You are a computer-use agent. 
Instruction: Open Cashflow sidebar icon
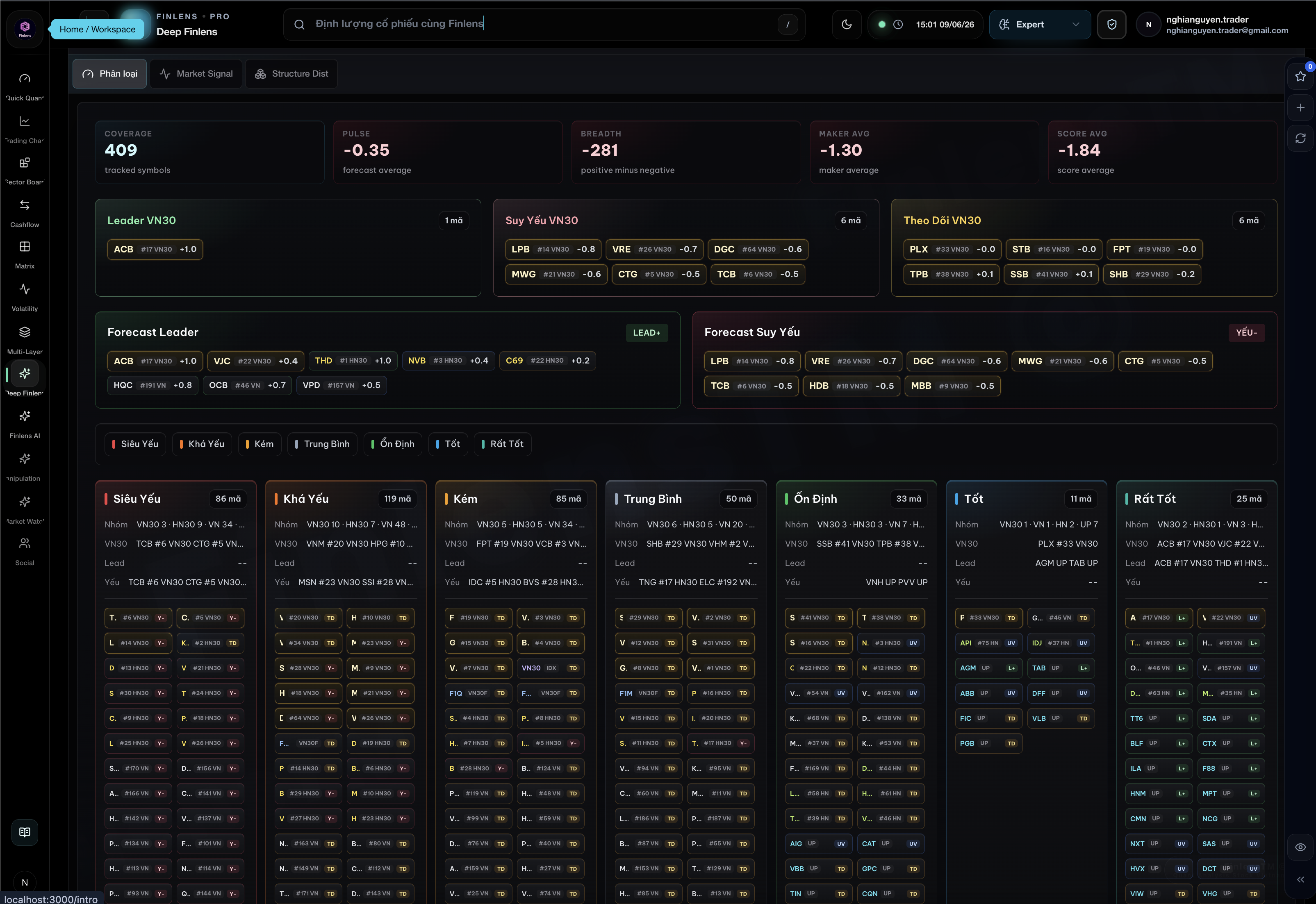(24, 214)
